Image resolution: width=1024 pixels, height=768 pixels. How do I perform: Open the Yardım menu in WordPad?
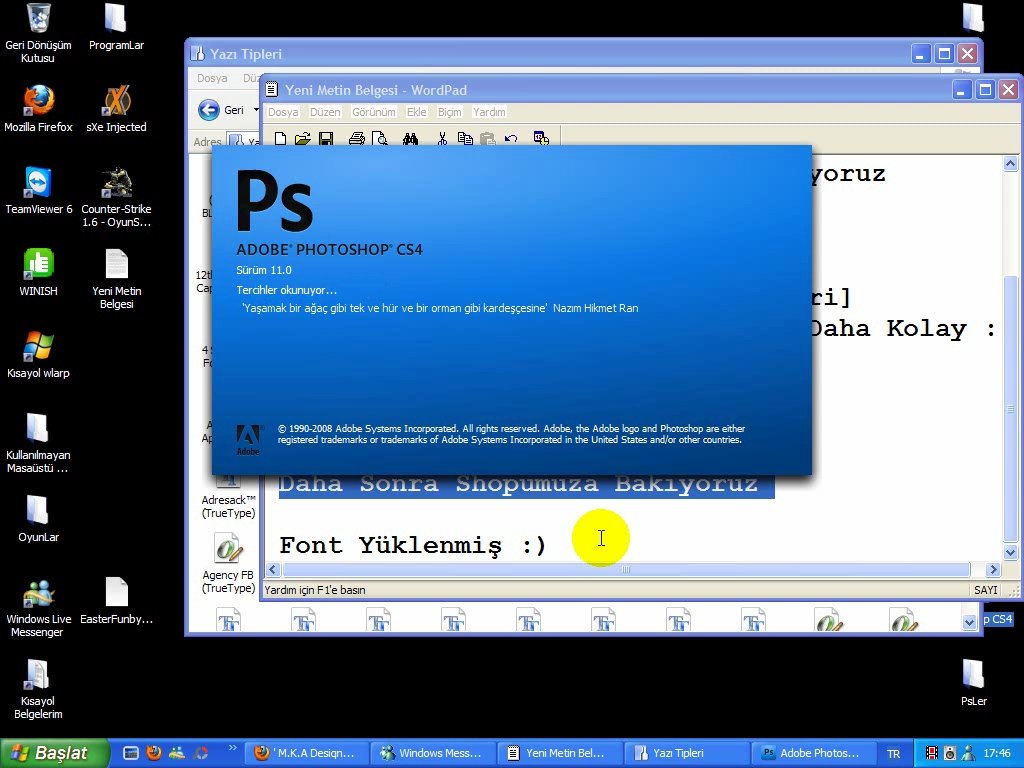[x=489, y=112]
